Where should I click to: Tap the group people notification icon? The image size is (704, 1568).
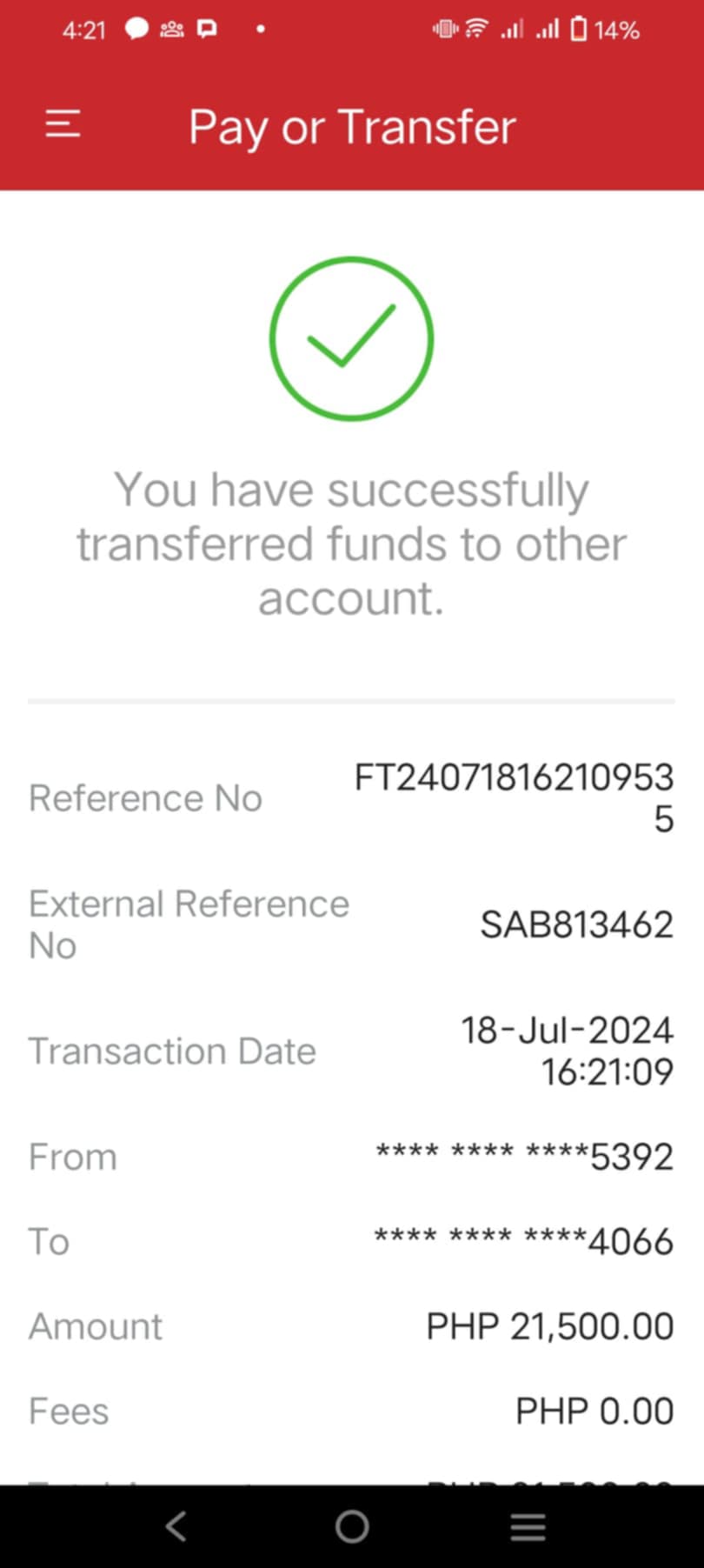point(172,30)
